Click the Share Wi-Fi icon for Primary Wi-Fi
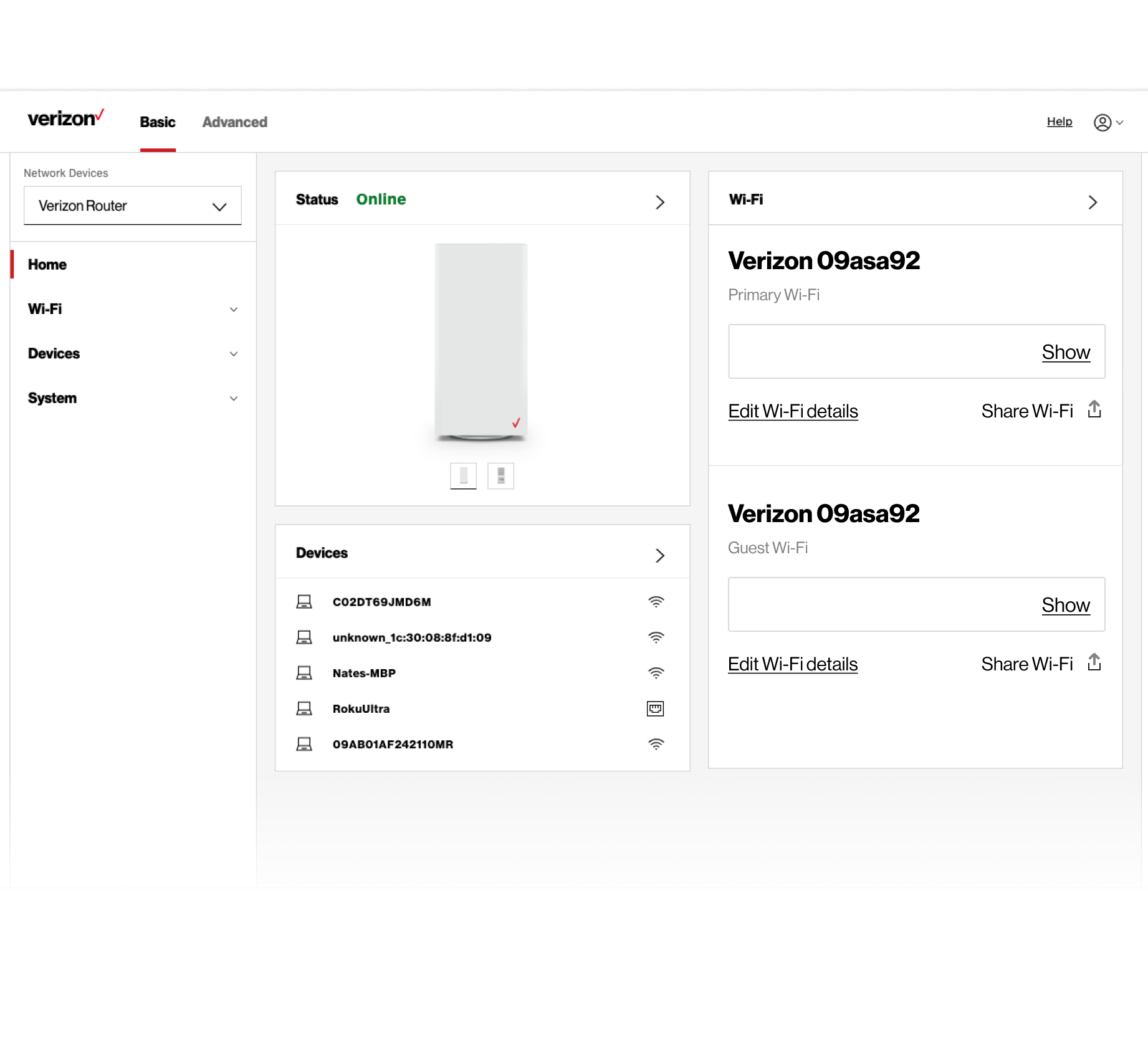1148x1038 pixels. coord(1094,410)
